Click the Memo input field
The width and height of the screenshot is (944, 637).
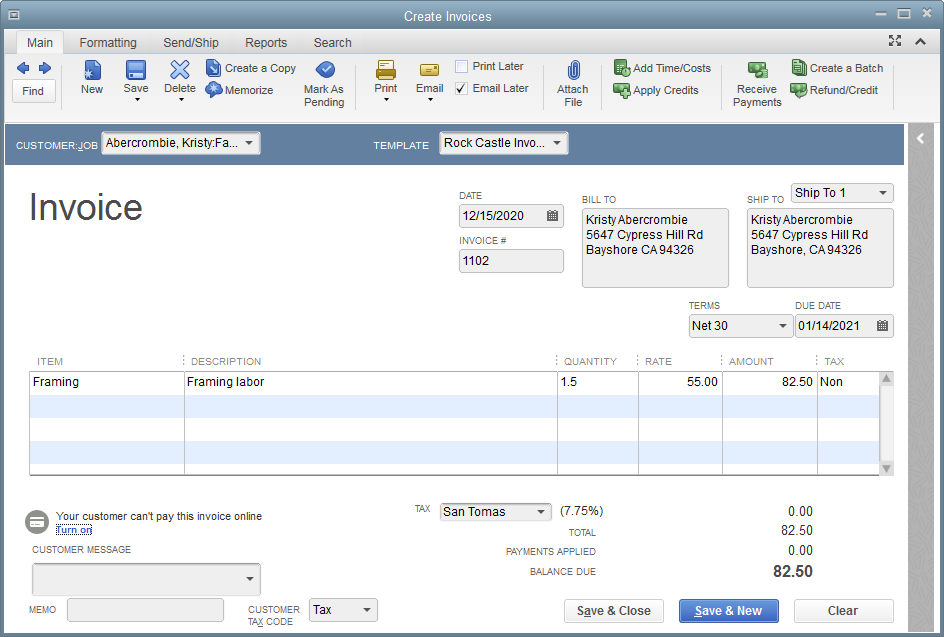145,610
